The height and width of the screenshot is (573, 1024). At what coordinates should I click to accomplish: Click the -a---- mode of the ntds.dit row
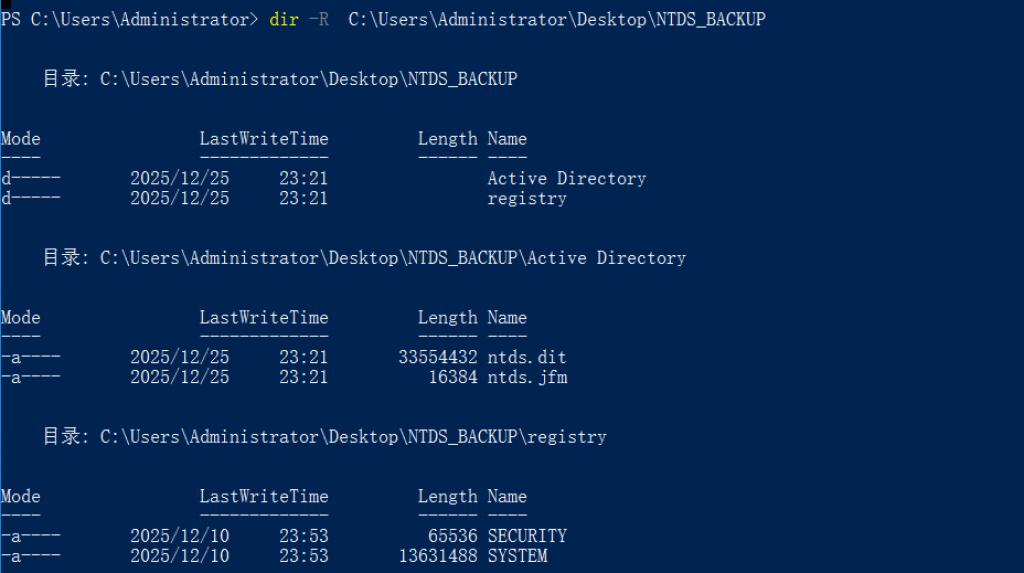click(31, 358)
